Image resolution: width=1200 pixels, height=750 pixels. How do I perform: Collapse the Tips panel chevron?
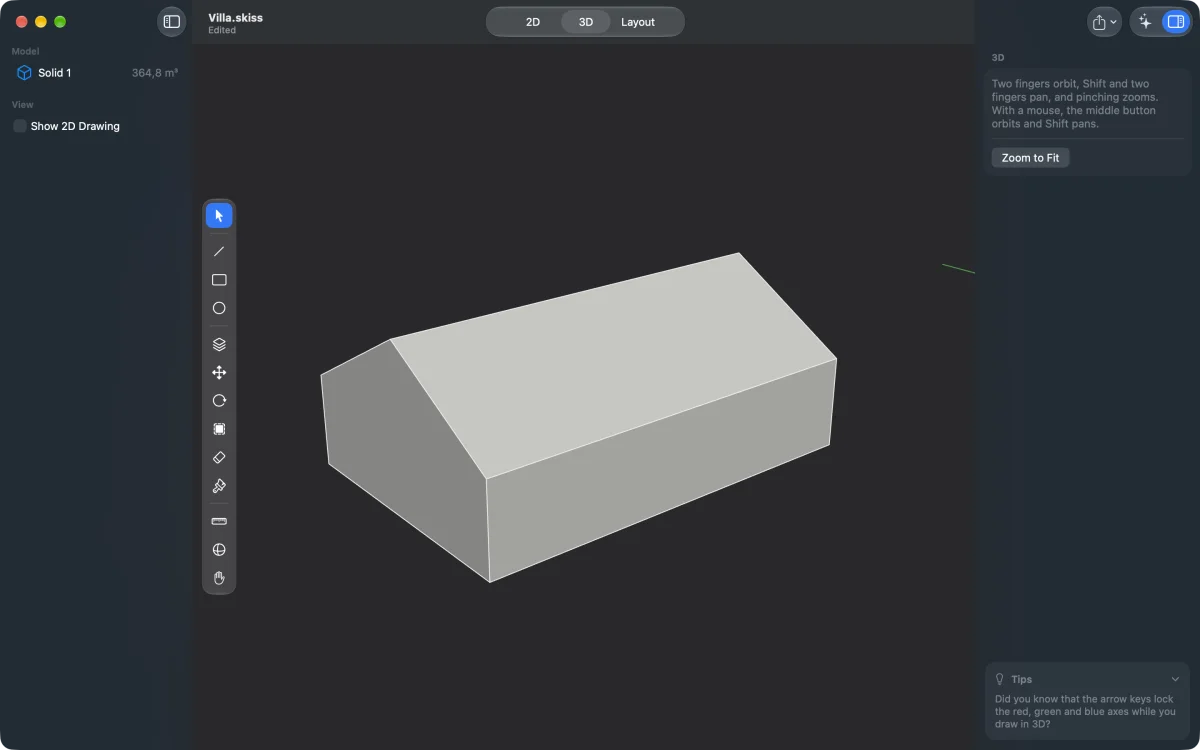(1175, 679)
